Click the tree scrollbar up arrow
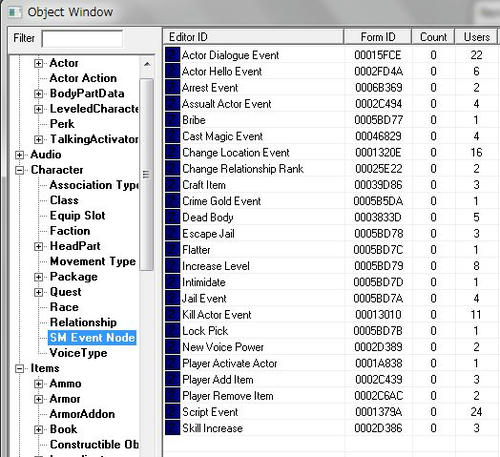 coord(147,64)
